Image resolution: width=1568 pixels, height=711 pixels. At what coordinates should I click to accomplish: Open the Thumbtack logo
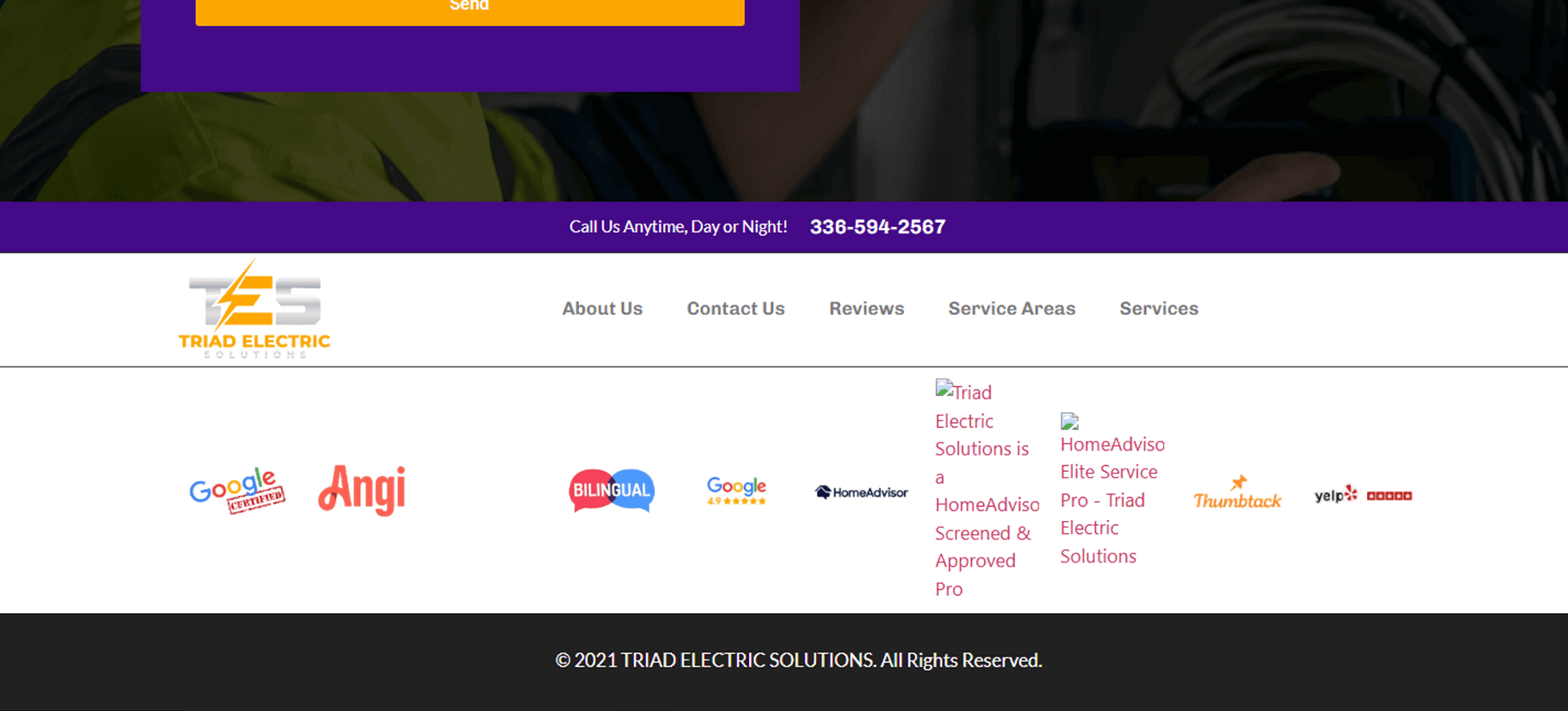[x=1237, y=492]
